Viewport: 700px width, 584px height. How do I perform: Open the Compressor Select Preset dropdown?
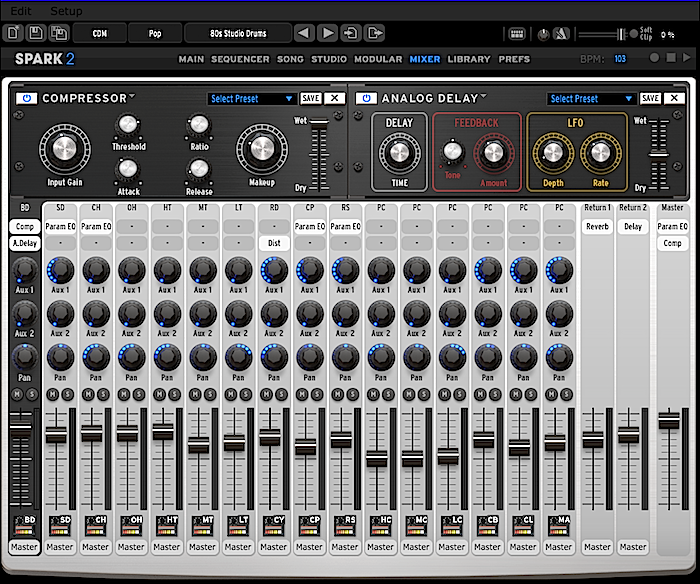point(252,98)
